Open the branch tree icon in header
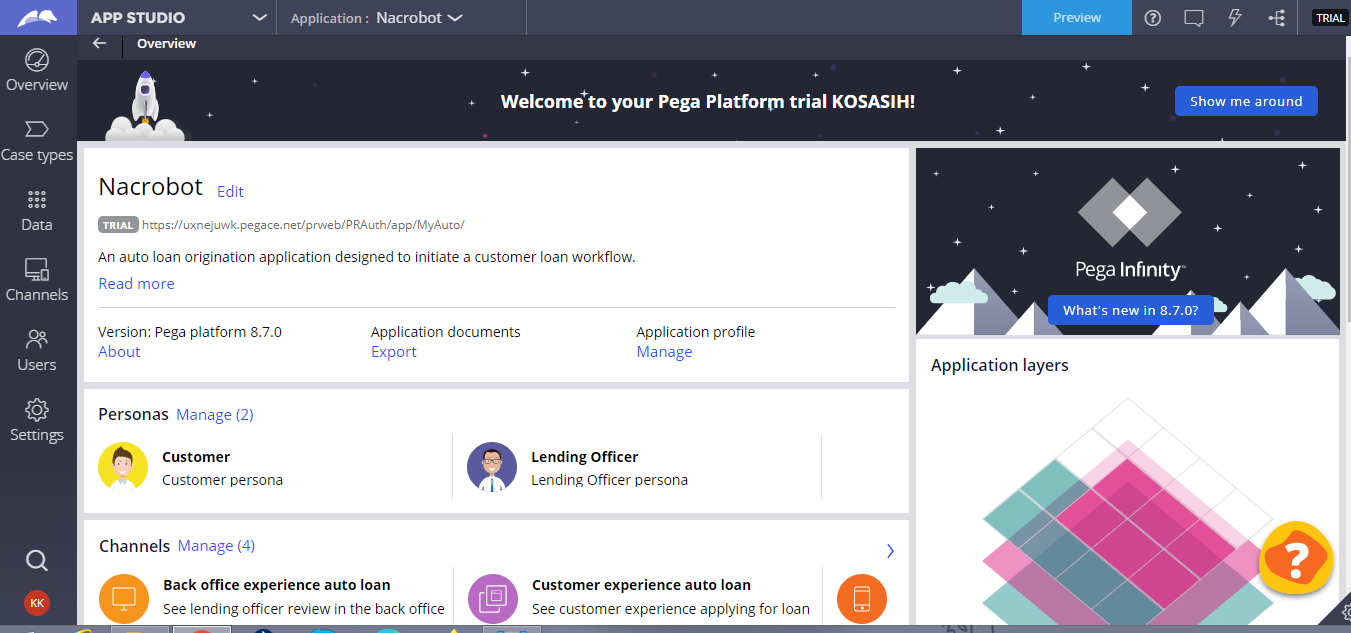This screenshot has width=1351, height=633. click(x=1276, y=18)
